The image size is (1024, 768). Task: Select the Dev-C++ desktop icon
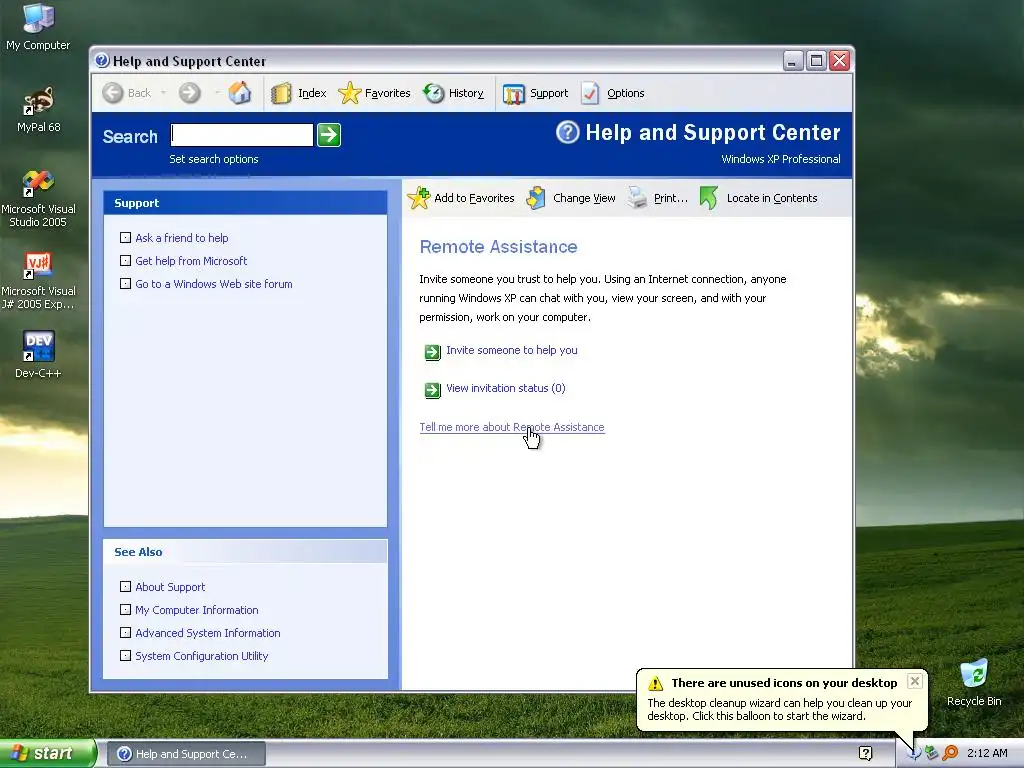[x=38, y=354]
